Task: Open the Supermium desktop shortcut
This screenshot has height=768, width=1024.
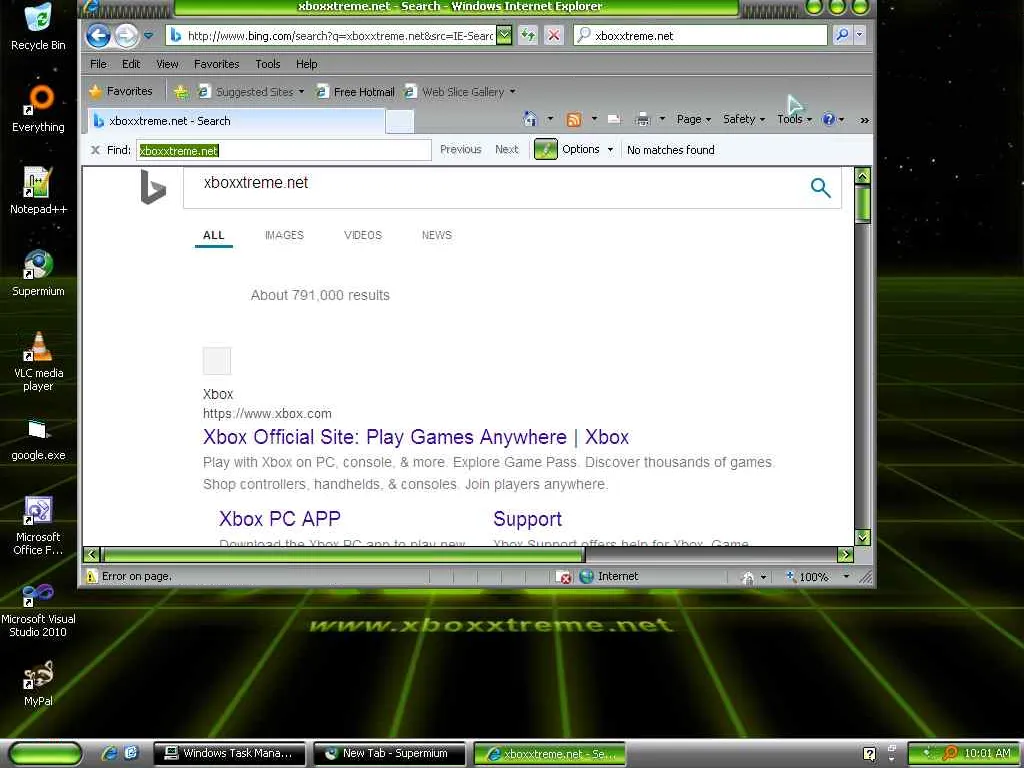Action: (38, 273)
